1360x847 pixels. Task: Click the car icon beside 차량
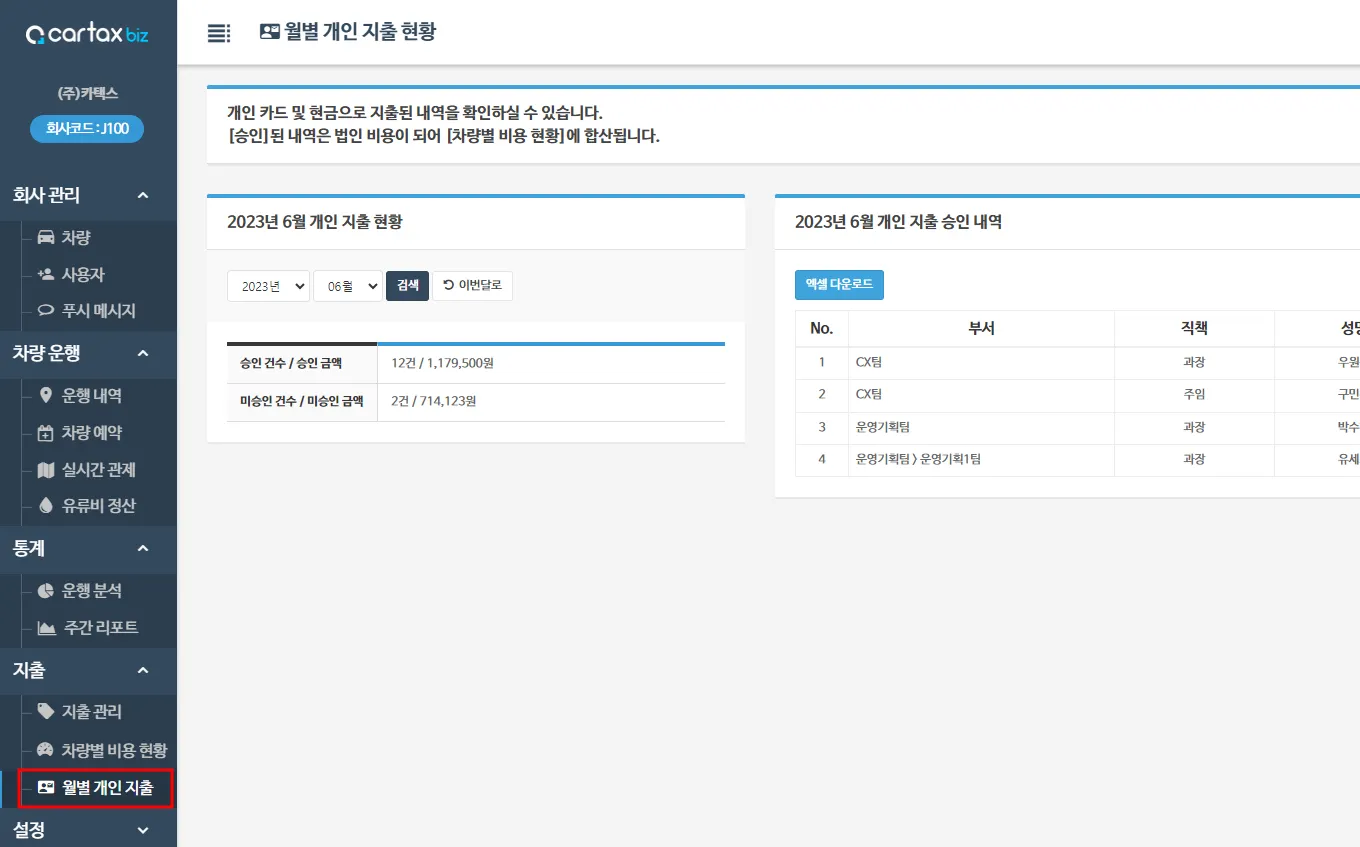coord(46,237)
